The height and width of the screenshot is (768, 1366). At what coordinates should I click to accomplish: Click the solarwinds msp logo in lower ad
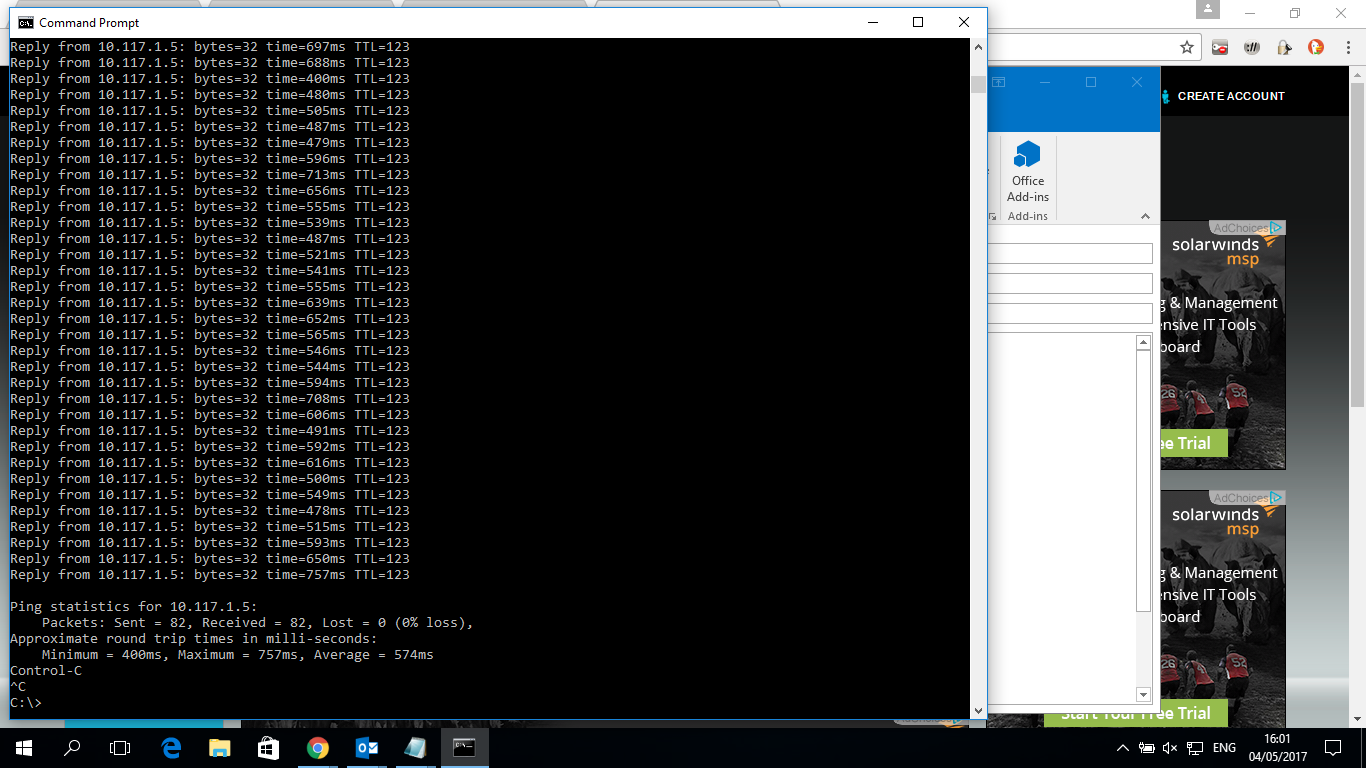click(x=1224, y=521)
